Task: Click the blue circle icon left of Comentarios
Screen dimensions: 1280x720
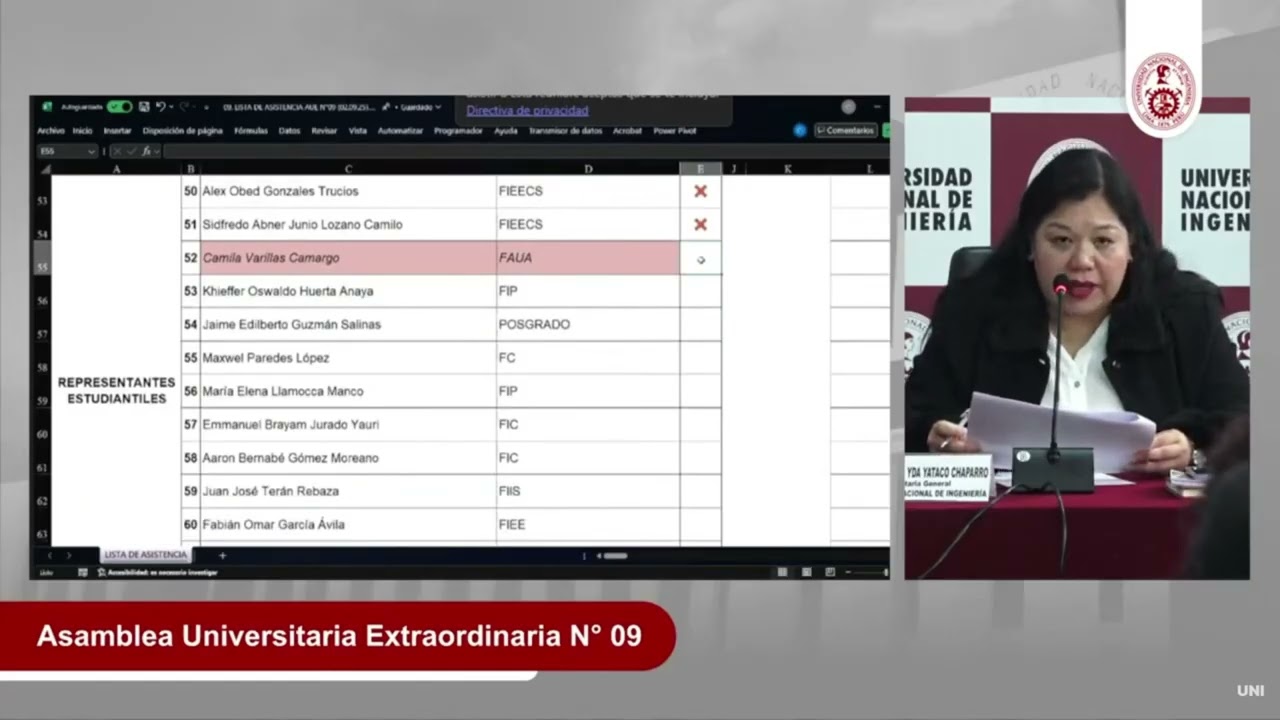Action: [800, 131]
